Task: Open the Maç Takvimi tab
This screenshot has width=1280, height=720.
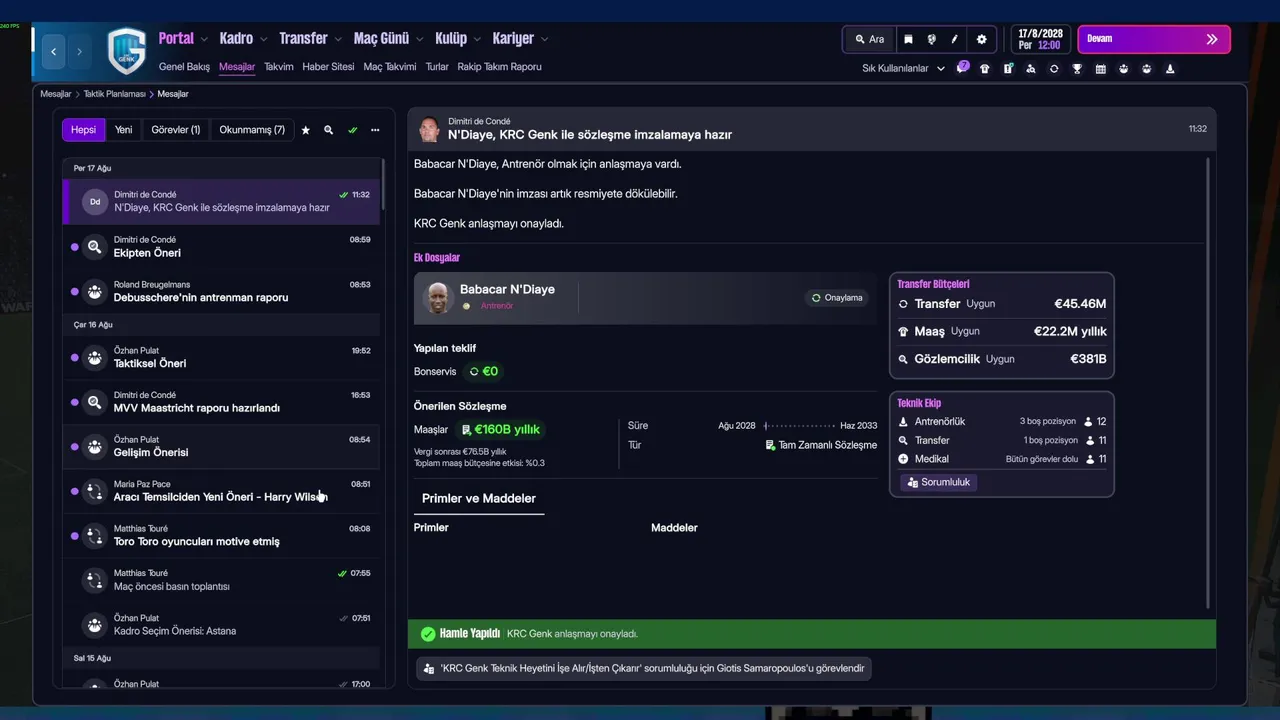Action: (390, 67)
